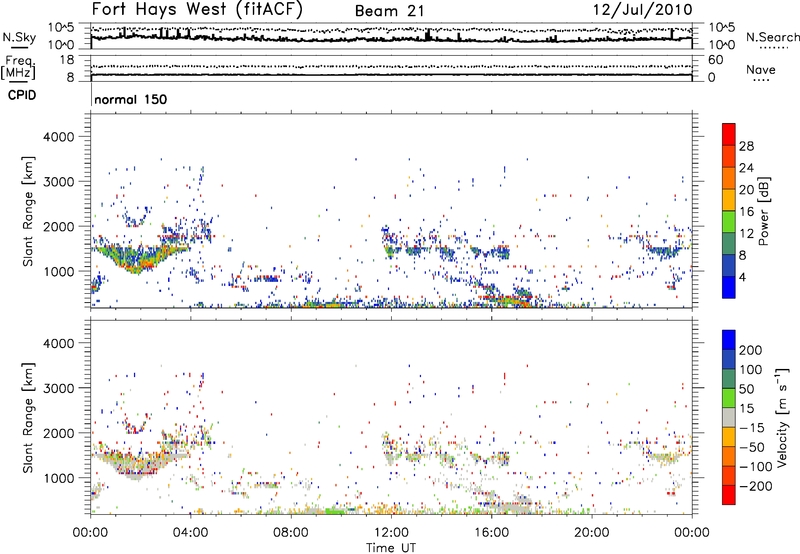Click the '-100' Velocity color bar label
The image size is (800, 554).
click(756, 467)
